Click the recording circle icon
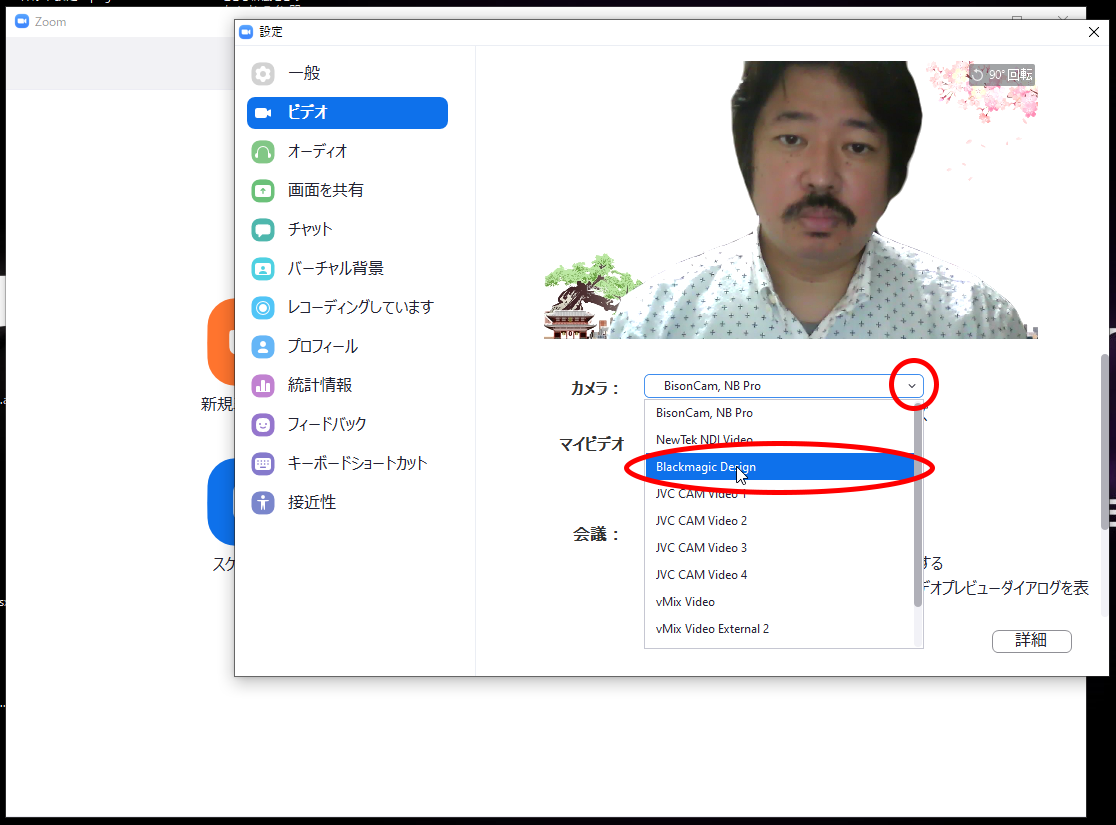The image size is (1116, 825). click(x=263, y=308)
